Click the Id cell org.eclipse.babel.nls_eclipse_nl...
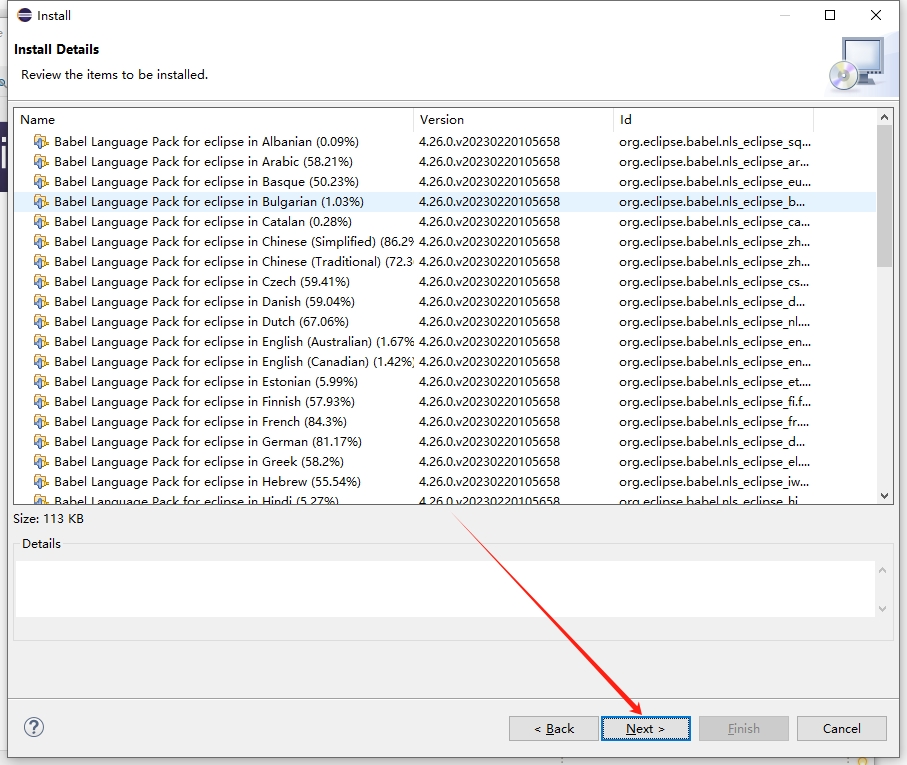 coord(714,321)
